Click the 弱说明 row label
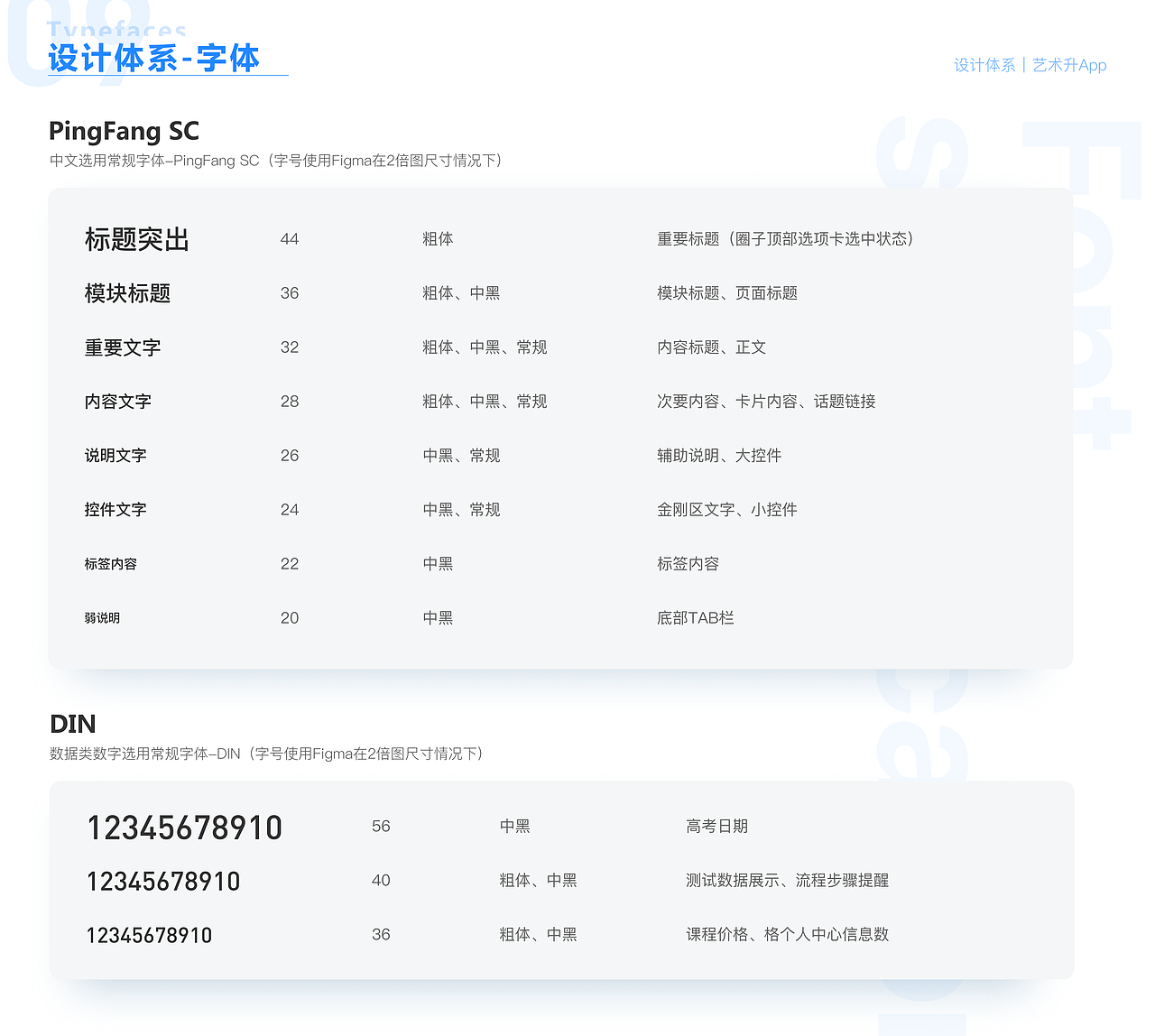This screenshot has height=1036, width=1155. pos(101,617)
